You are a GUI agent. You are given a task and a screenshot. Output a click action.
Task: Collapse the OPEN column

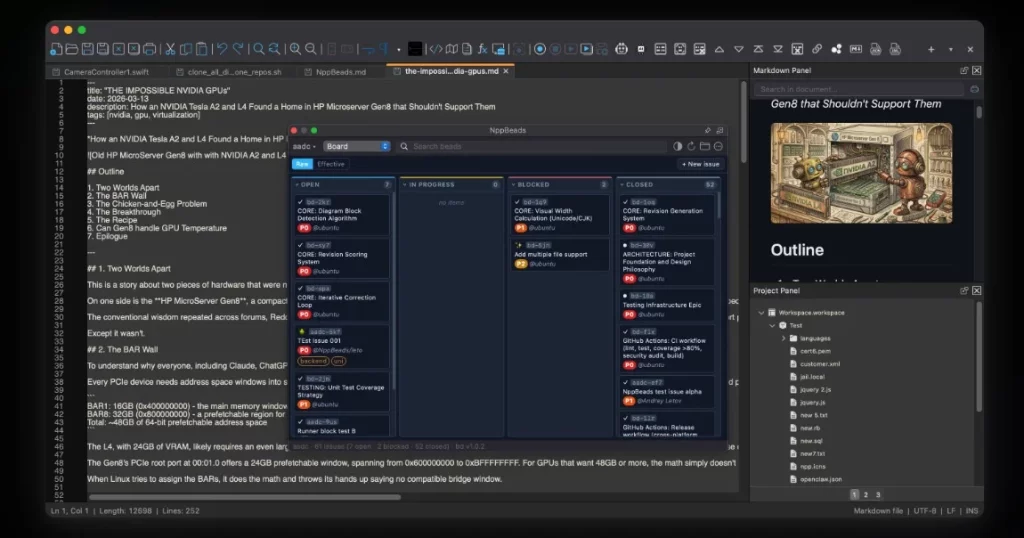297,185
